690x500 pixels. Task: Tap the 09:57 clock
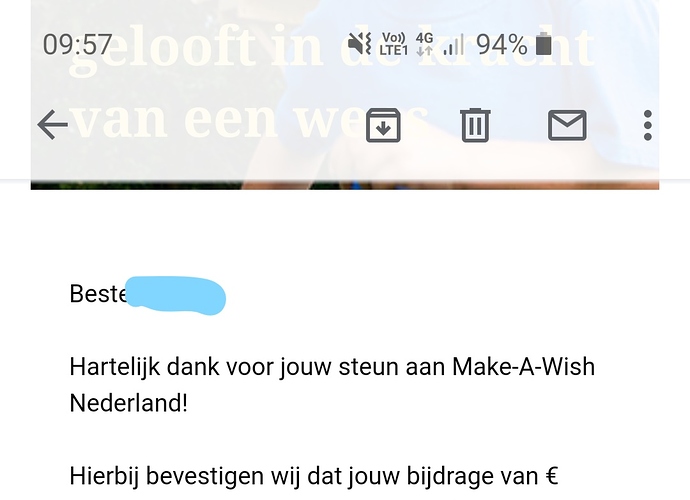coord(77,44)
